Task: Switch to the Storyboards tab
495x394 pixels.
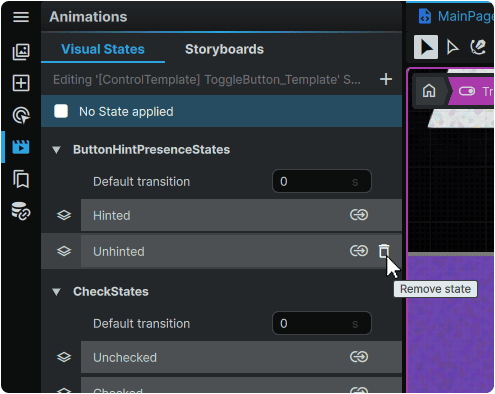Action: [x=224, y=49]
